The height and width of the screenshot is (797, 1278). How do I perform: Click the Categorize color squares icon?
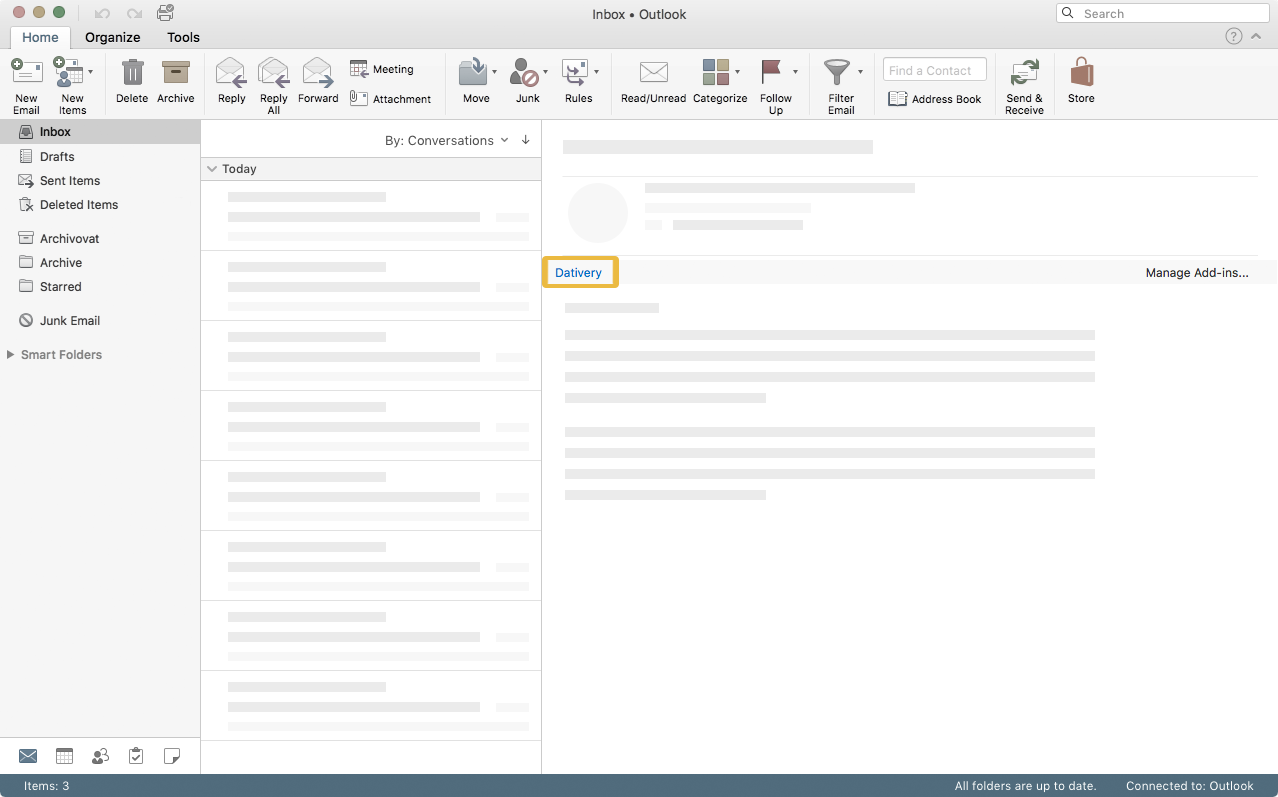point(716,72)
